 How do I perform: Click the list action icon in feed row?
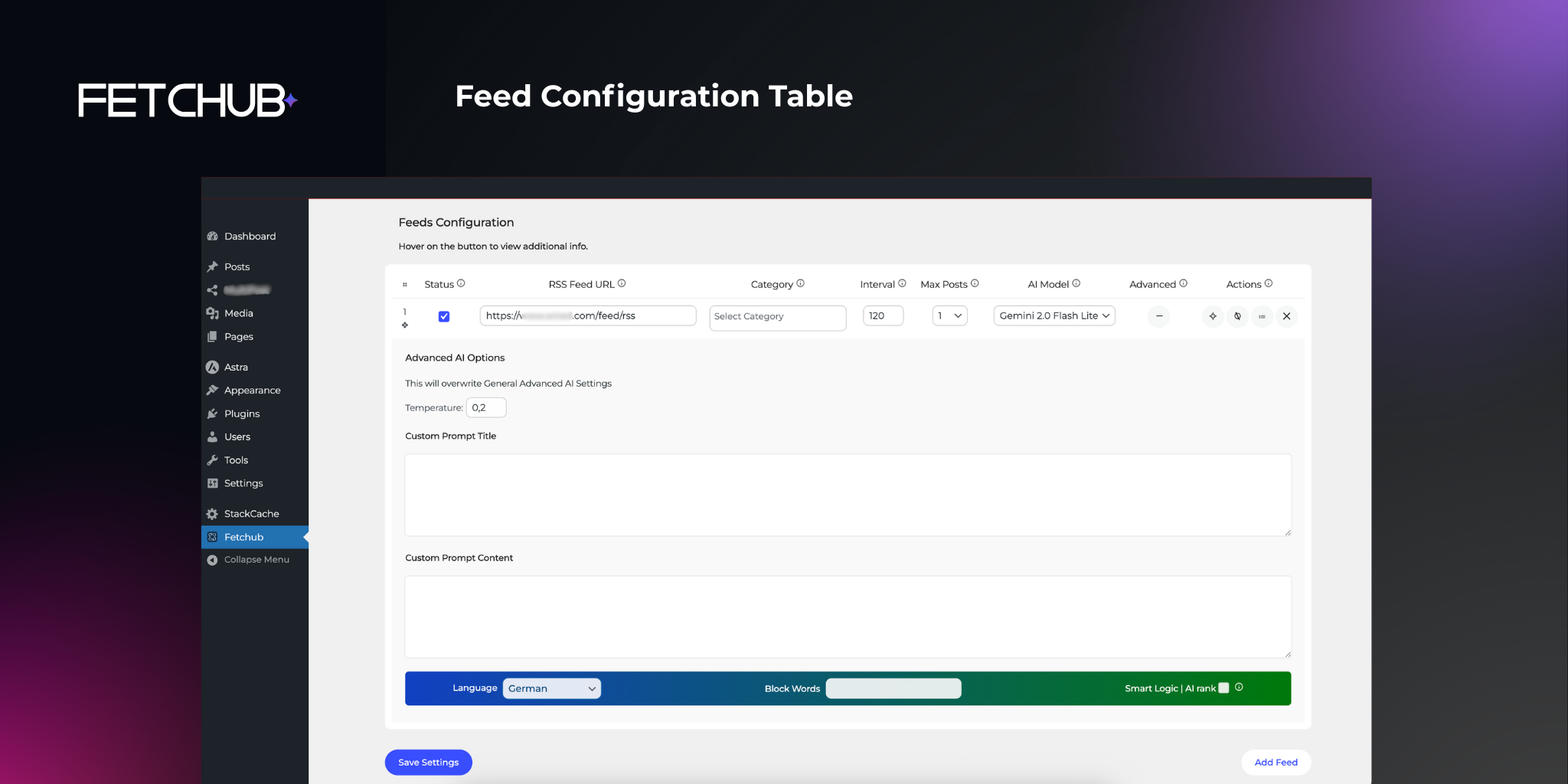(x=1262, y=316)
